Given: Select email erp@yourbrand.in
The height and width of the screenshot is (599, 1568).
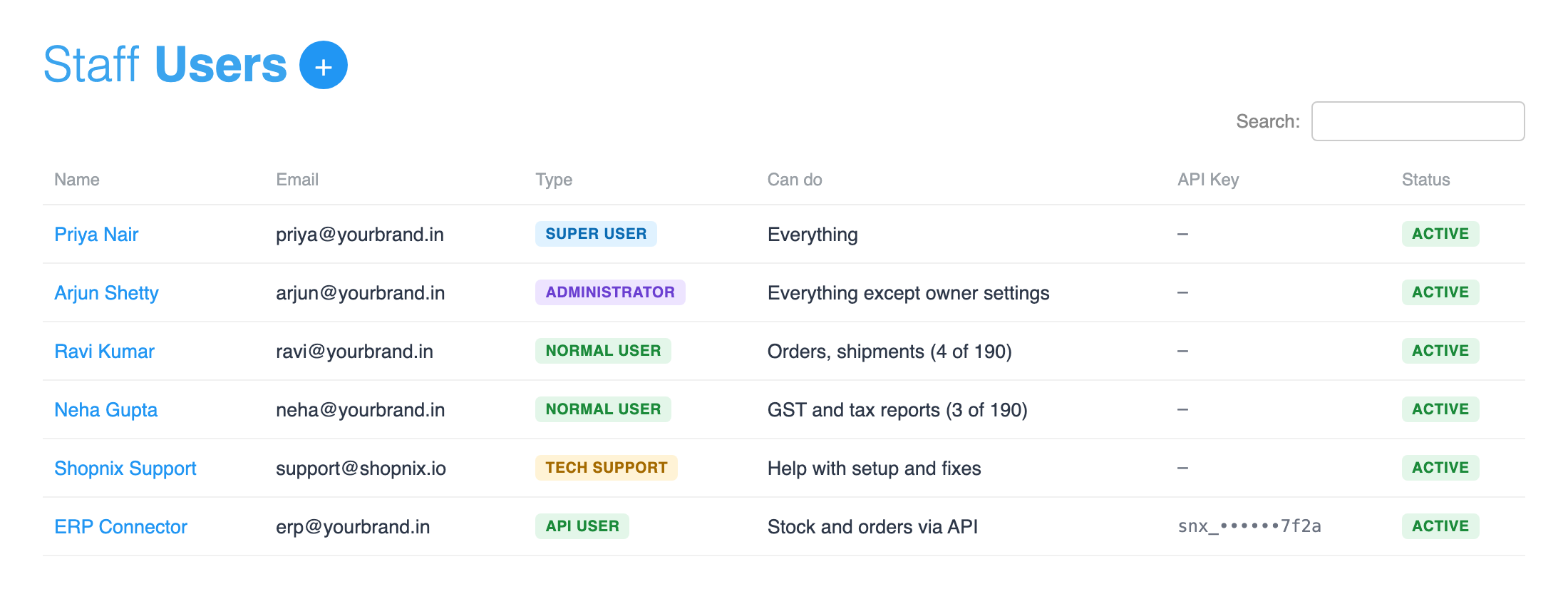Looking at the screenshot, I should click(353, 527).
